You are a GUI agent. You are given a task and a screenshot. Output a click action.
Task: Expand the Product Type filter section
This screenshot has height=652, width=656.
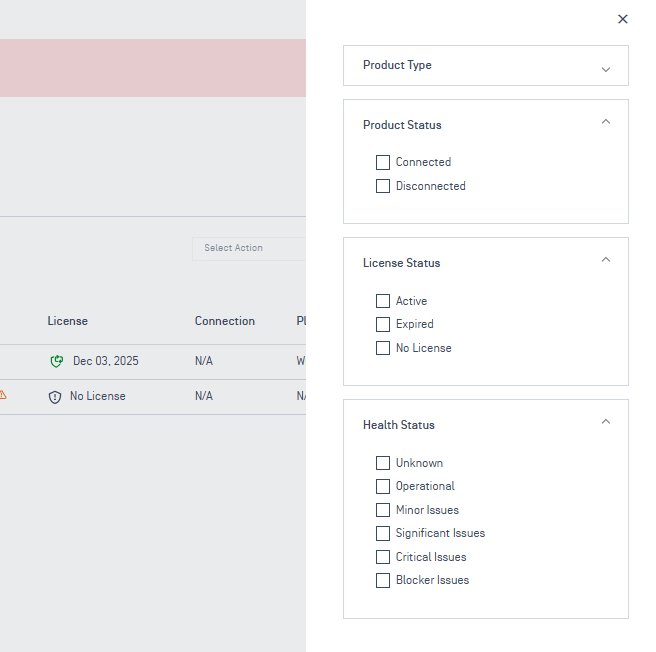coord(605,69)
